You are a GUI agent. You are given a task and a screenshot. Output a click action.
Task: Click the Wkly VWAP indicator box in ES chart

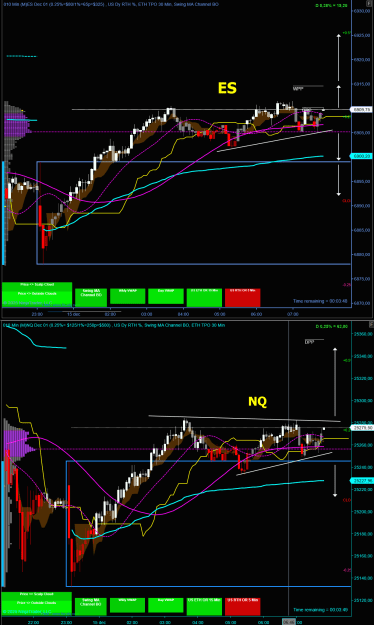tap(128, 295)
